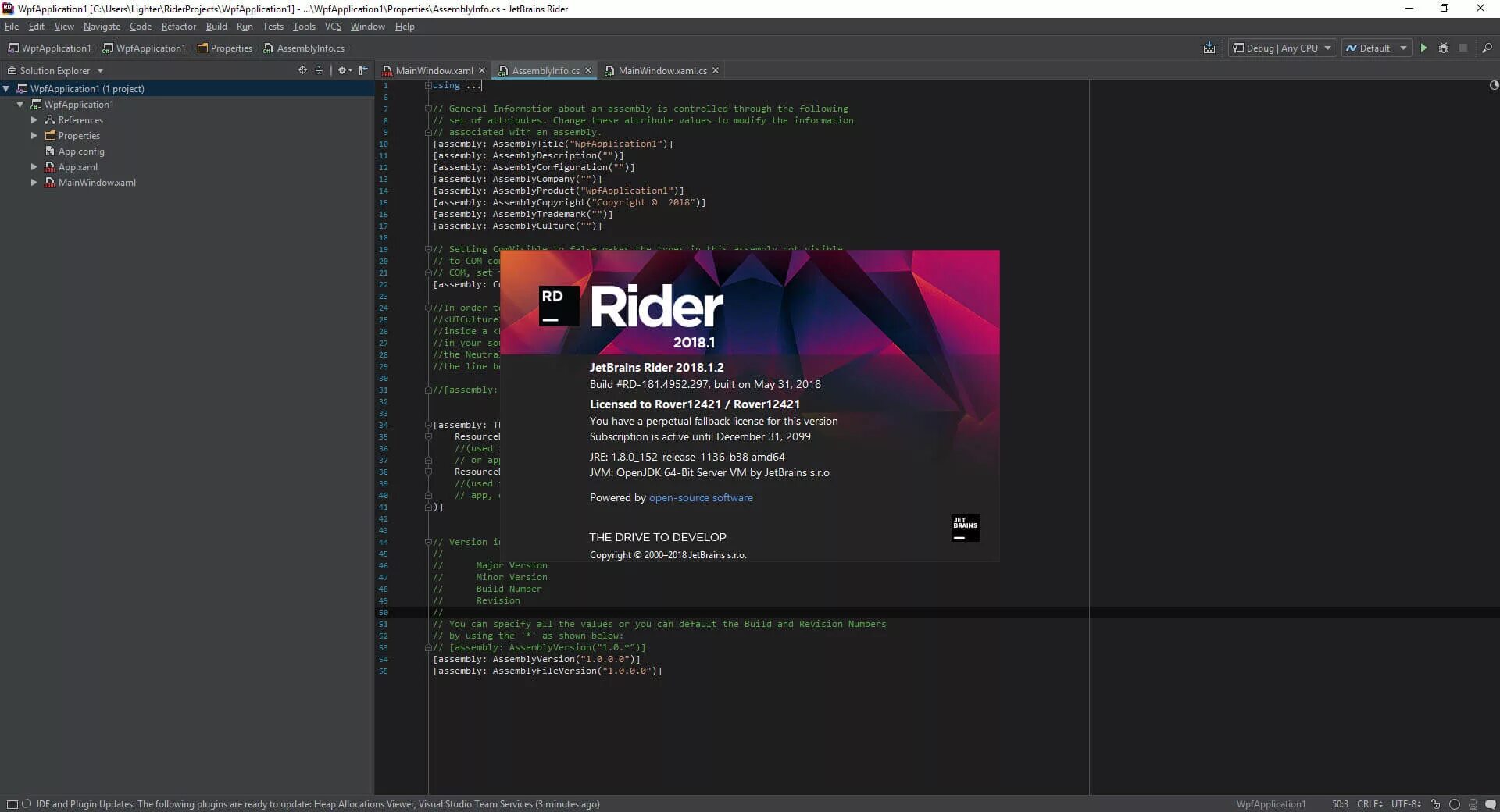This screenshot has height=812, width=1500.
Task: Click line number 55 in the editor gutter
Action: [383, 671]
